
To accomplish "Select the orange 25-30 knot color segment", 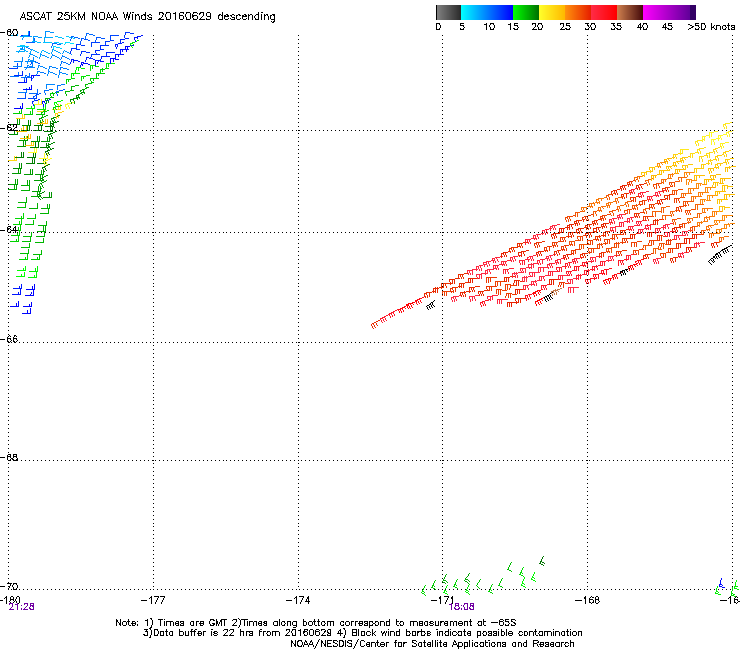I will coord(578,12).
